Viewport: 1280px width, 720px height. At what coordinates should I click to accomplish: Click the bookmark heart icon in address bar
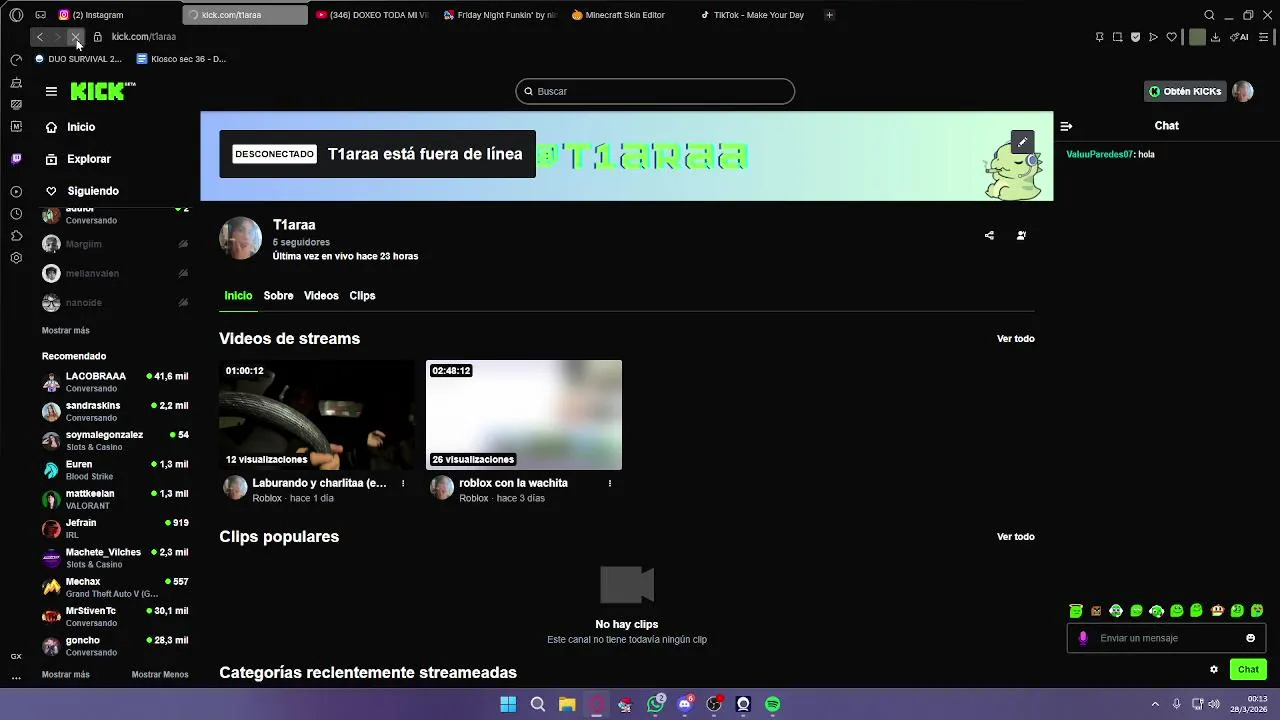(x=1171, y=37)
